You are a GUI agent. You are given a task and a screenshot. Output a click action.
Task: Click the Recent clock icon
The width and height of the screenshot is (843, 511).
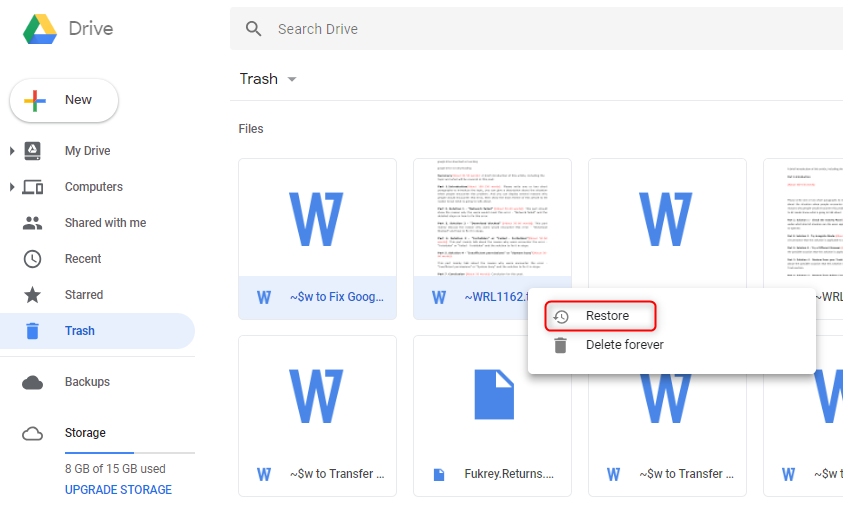point(32,259)
